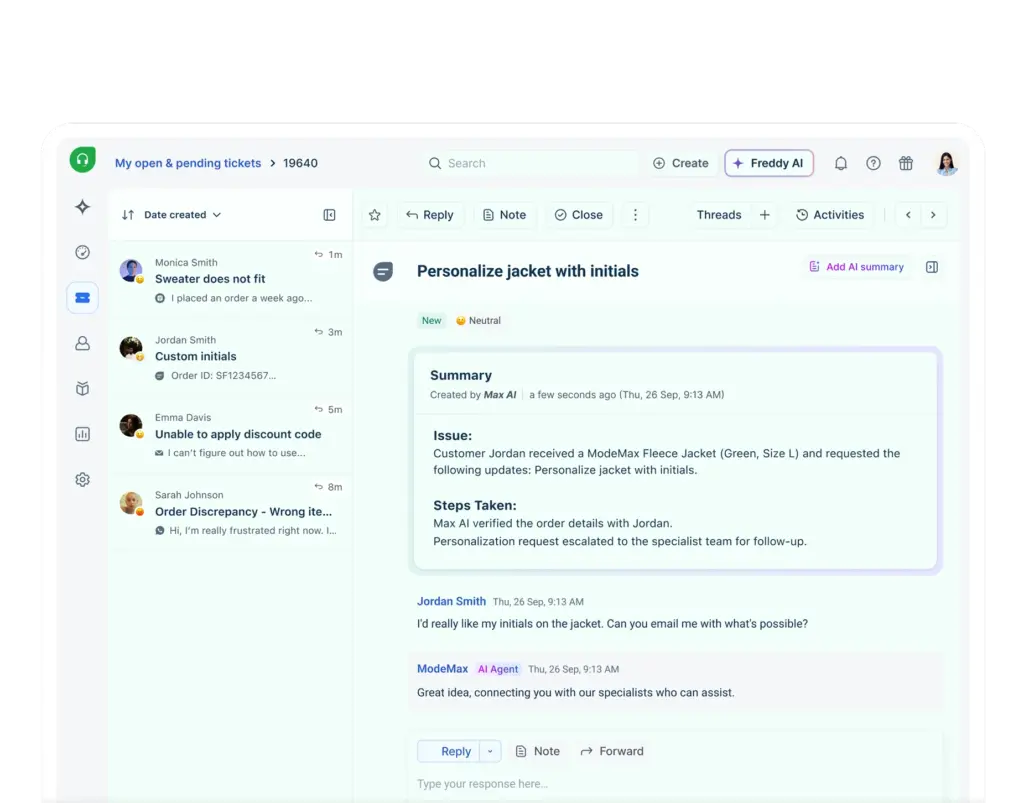Open the gift what's new icon
This screenshot has height=803, width=1024.
pos(906,163)
